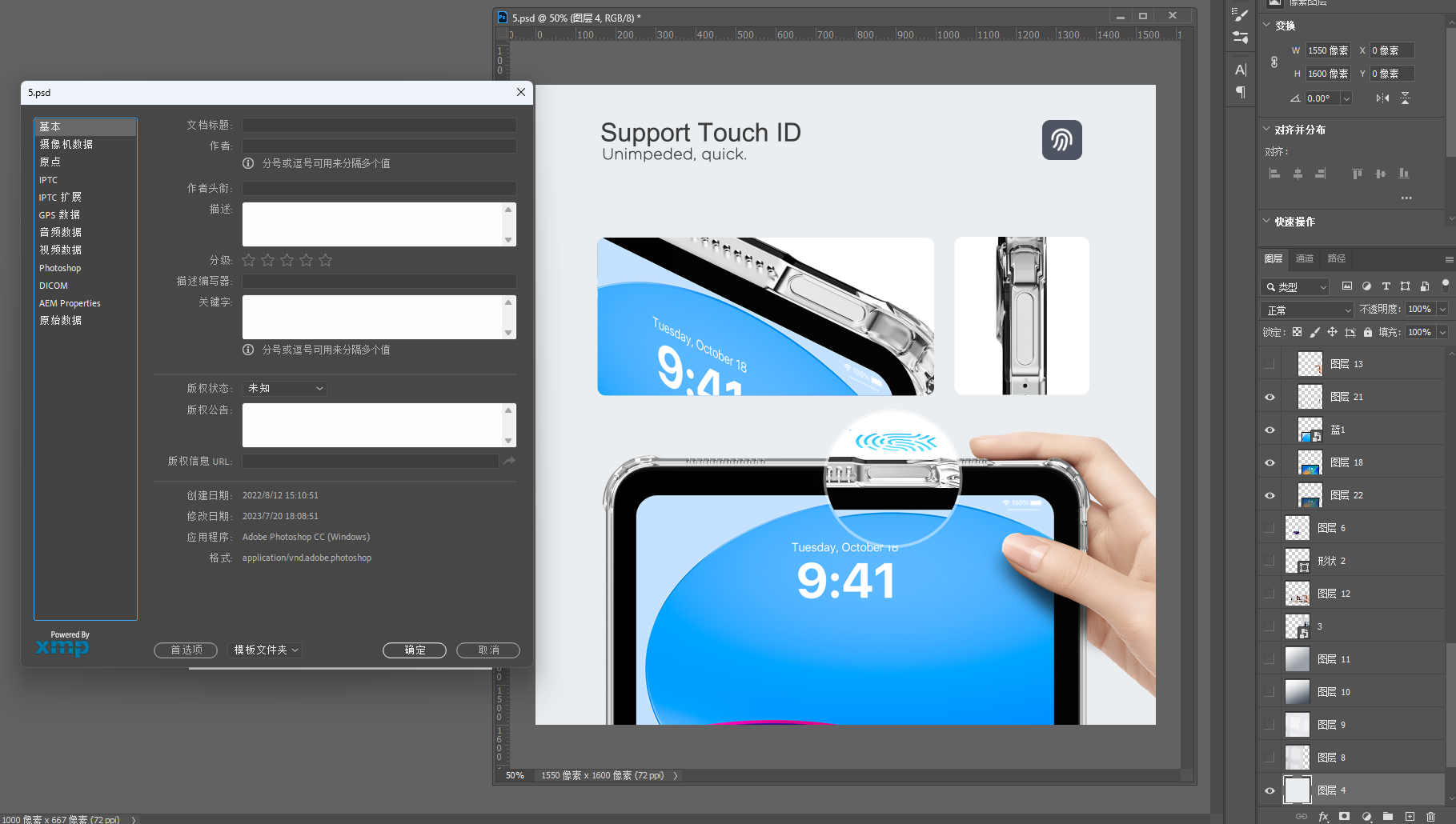The width and height of the screenshot is (1456, 824).
Task: Switch to the 路径 tab
Action: coord(1337,258)
